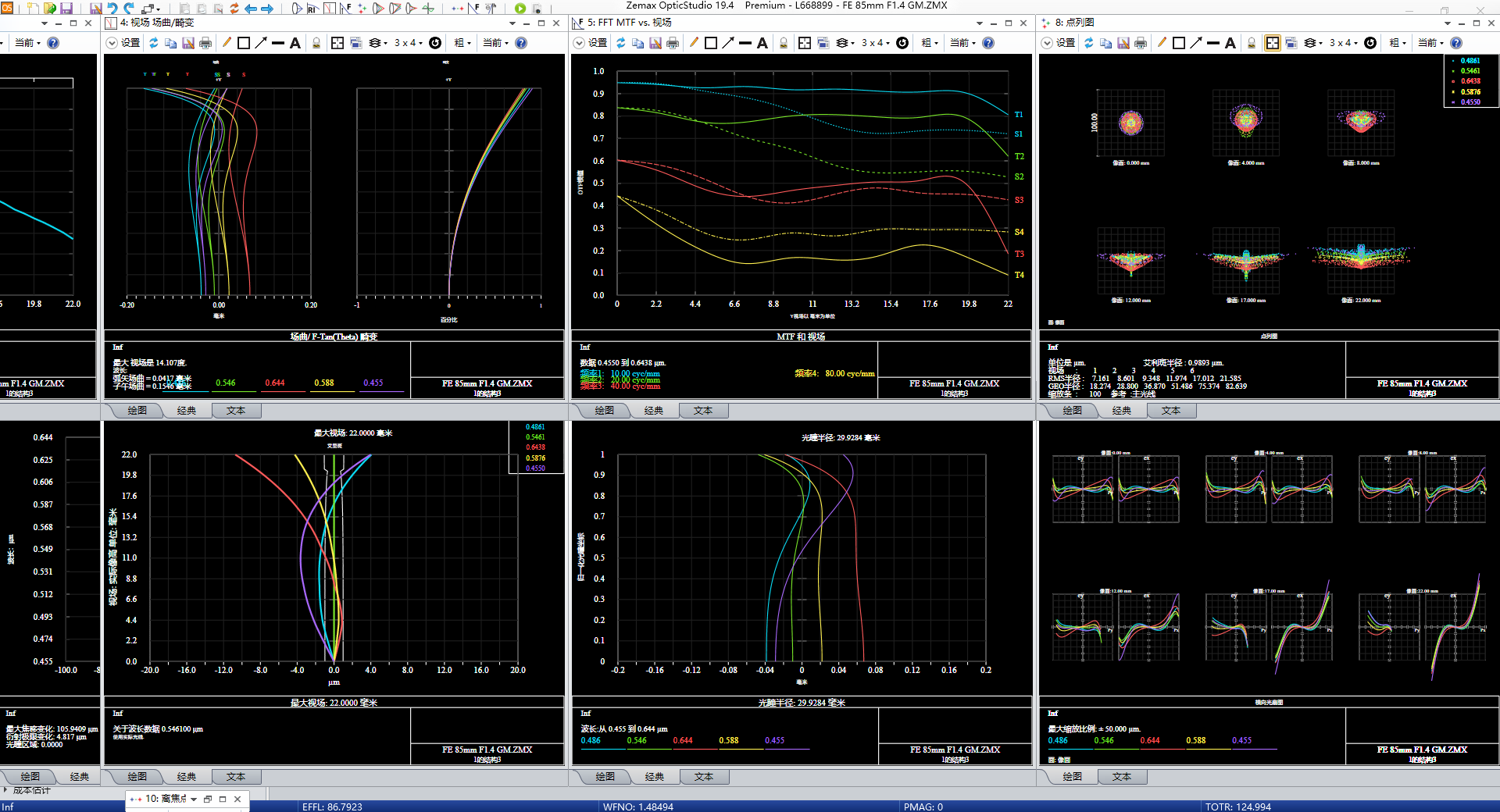Select the arrow drawing tool in window 4
Screen dimensions: 1500x812
tap(261, 43)
